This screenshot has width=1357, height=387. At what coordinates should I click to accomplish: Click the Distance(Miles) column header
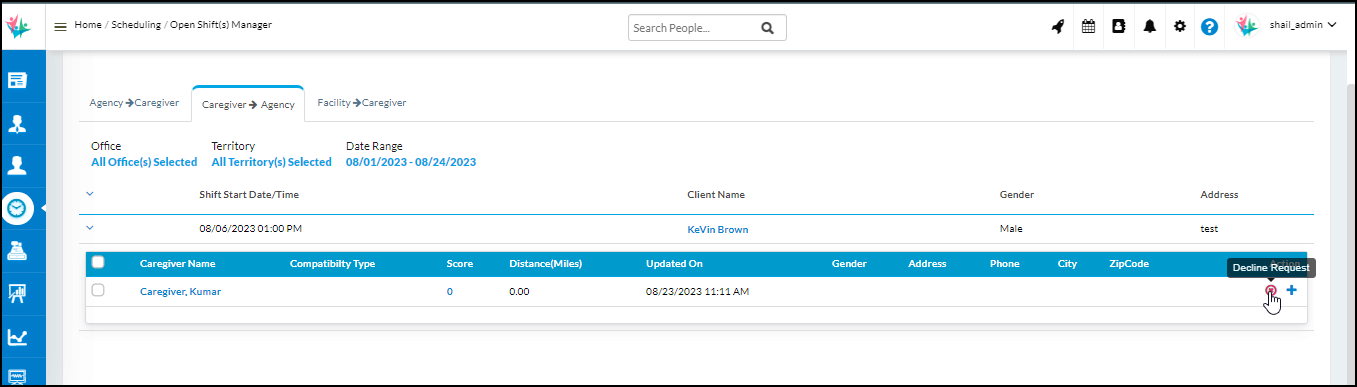tap(545, 264)
